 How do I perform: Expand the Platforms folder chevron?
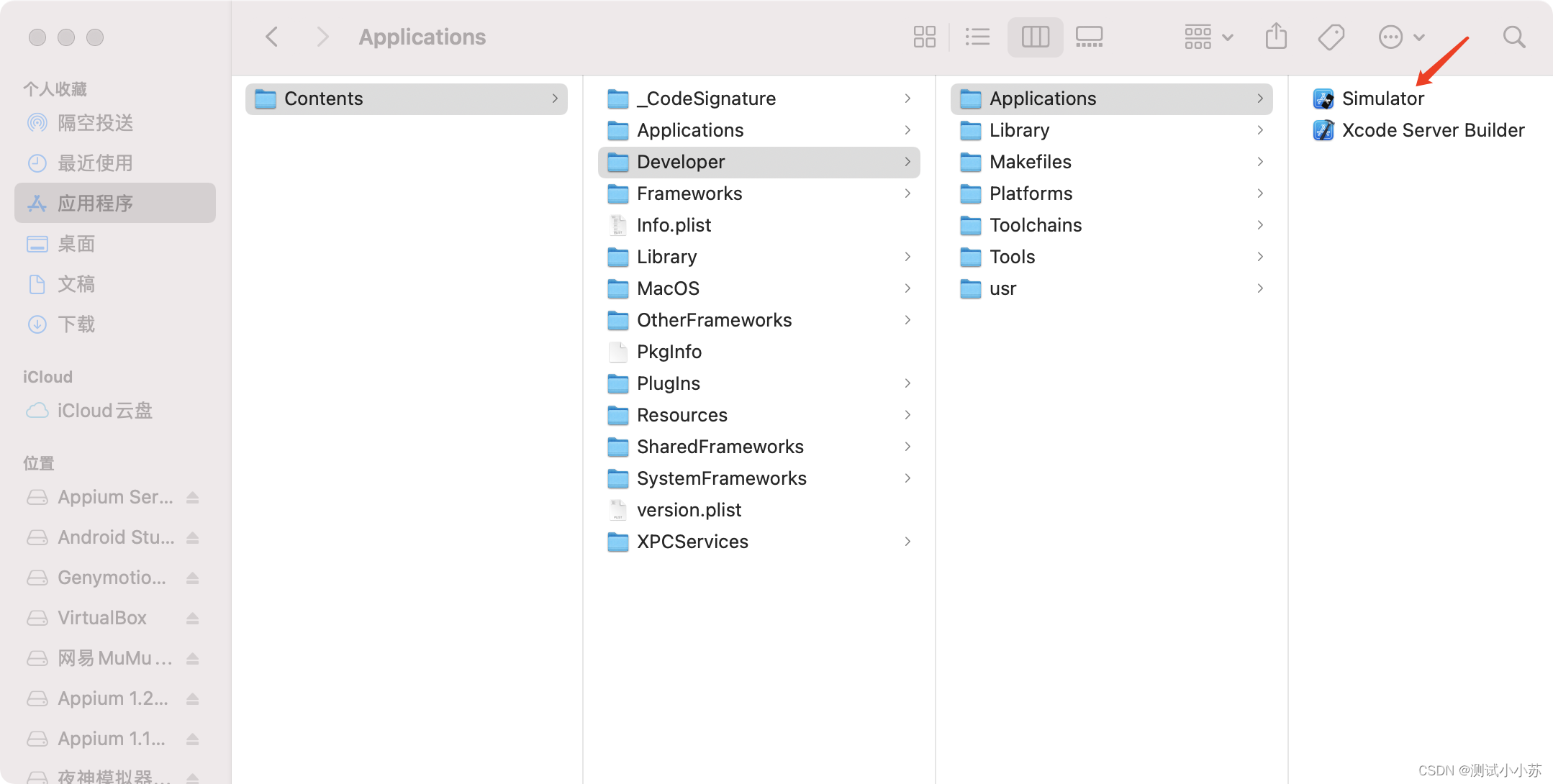click(1260, 193)
